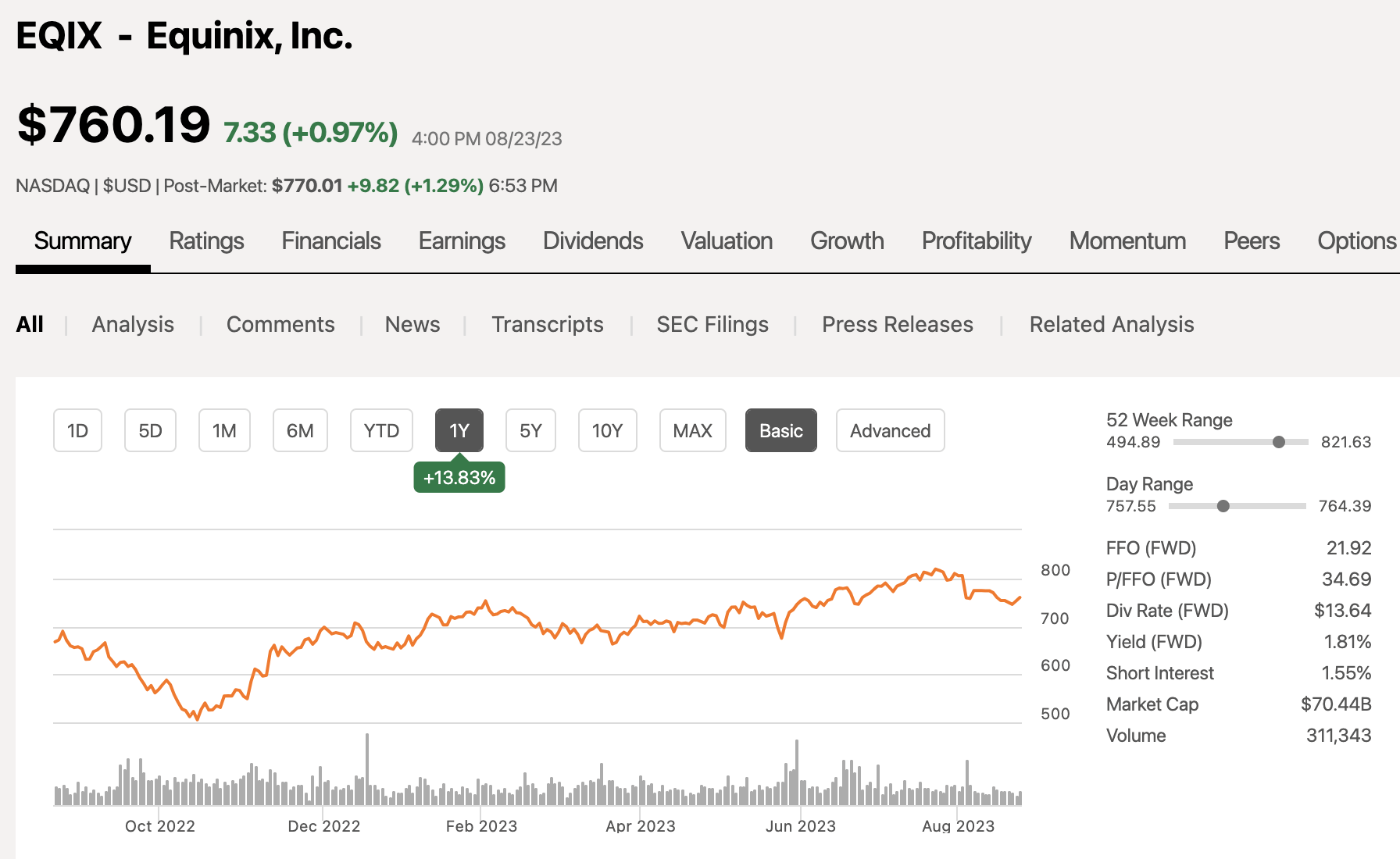Viewport: 1400px width, 859px height.
Task: Click the 52 week low 494.89
Action: click(1133, 442)
